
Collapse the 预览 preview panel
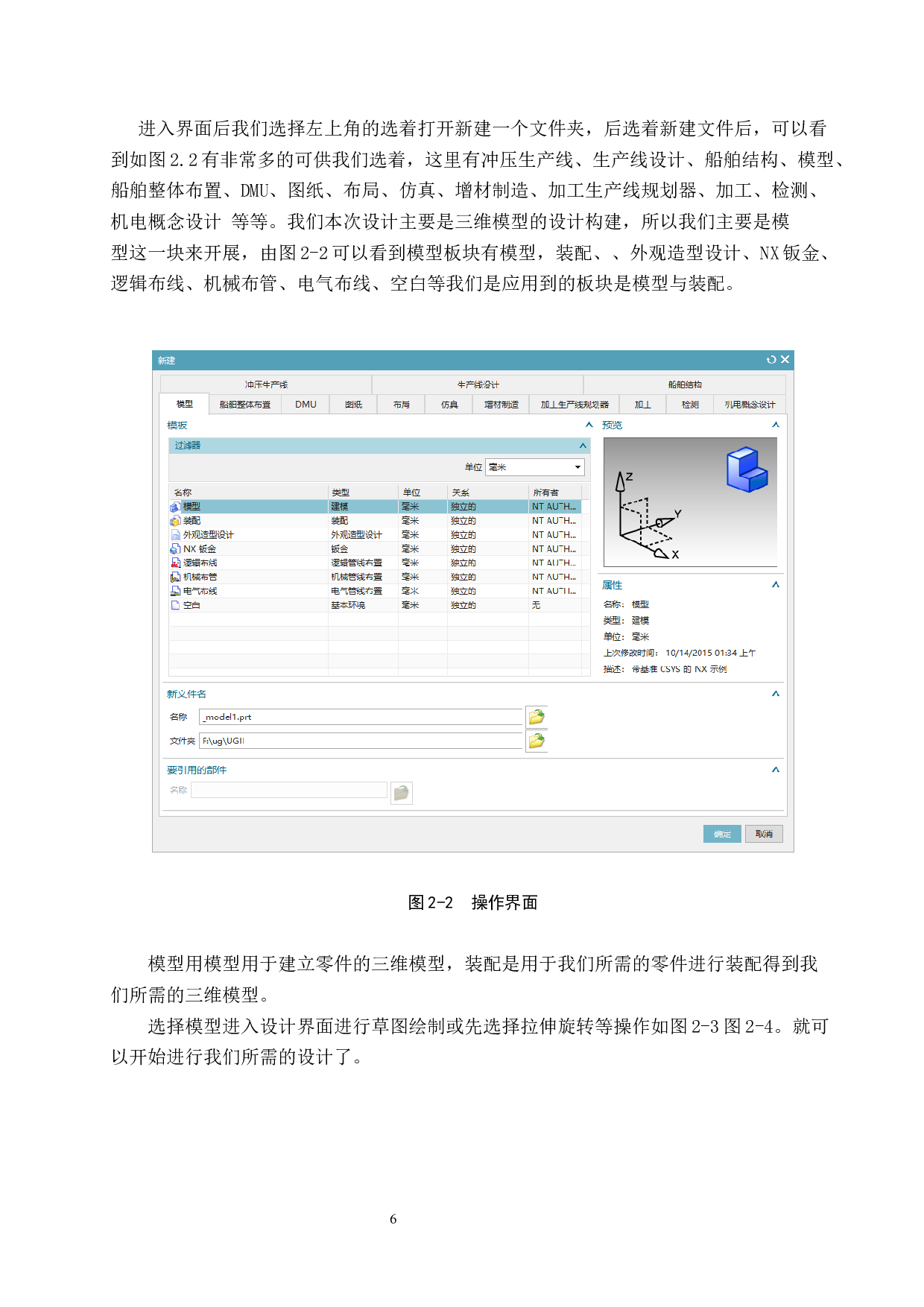775,425
